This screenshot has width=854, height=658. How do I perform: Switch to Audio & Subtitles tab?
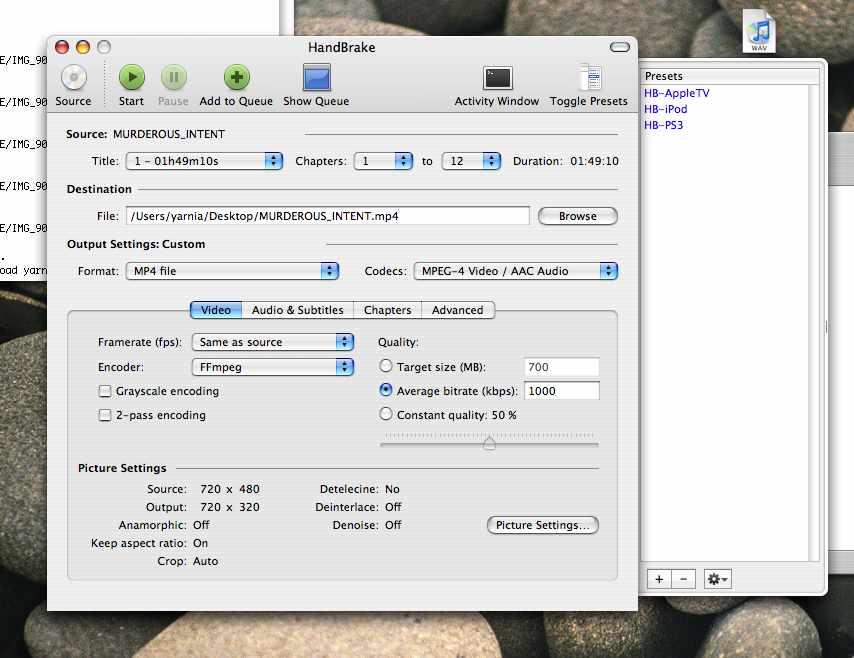point(298,310)
